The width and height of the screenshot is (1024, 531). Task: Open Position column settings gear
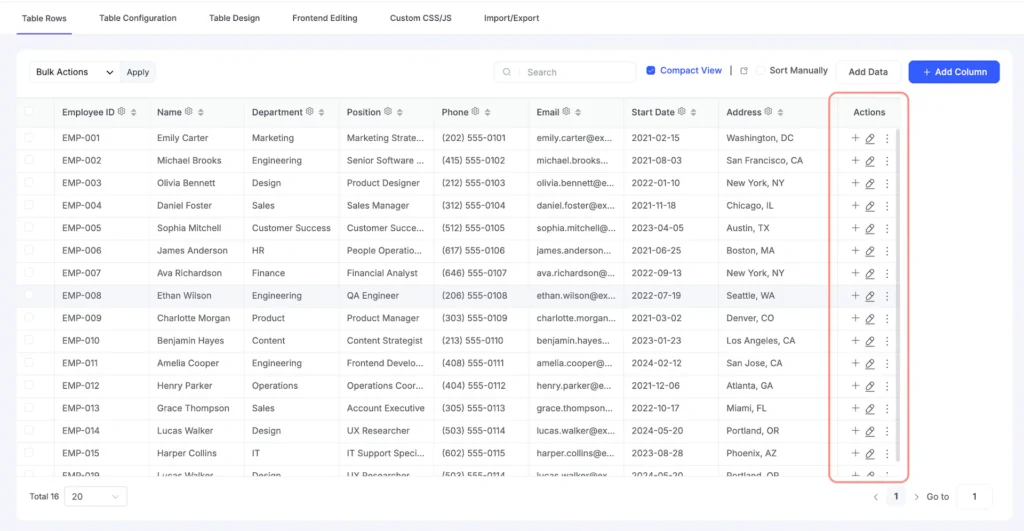click(388, 112)
